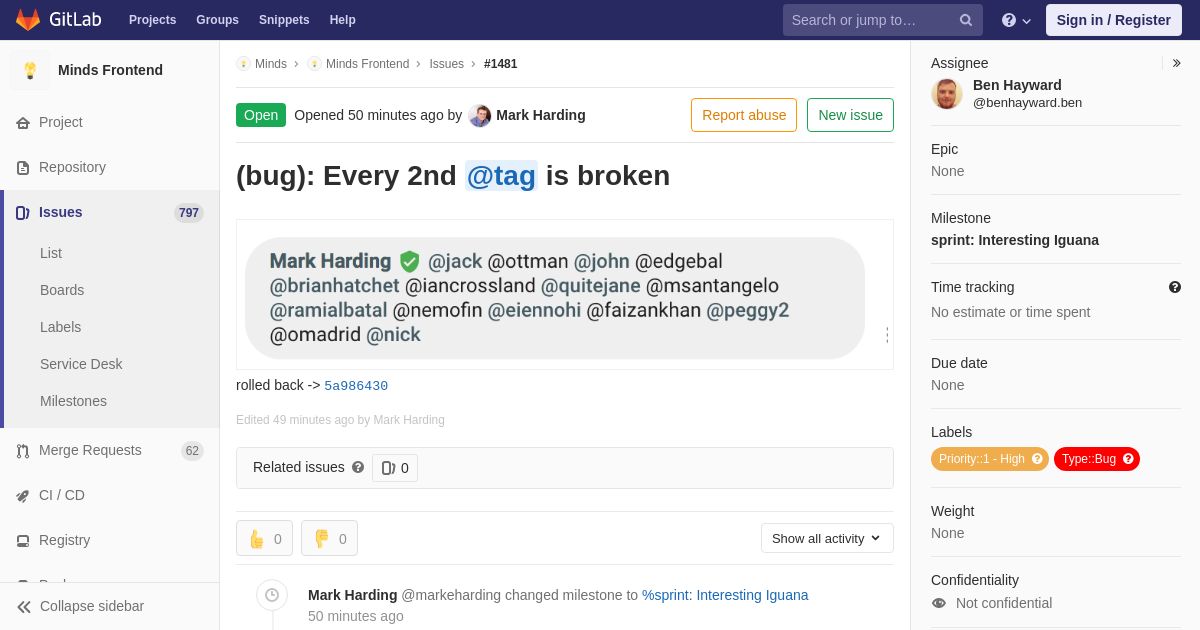Click the @tag mention in the title
This screenshot has height=630, width=1200.
click(x=501, y=176)
